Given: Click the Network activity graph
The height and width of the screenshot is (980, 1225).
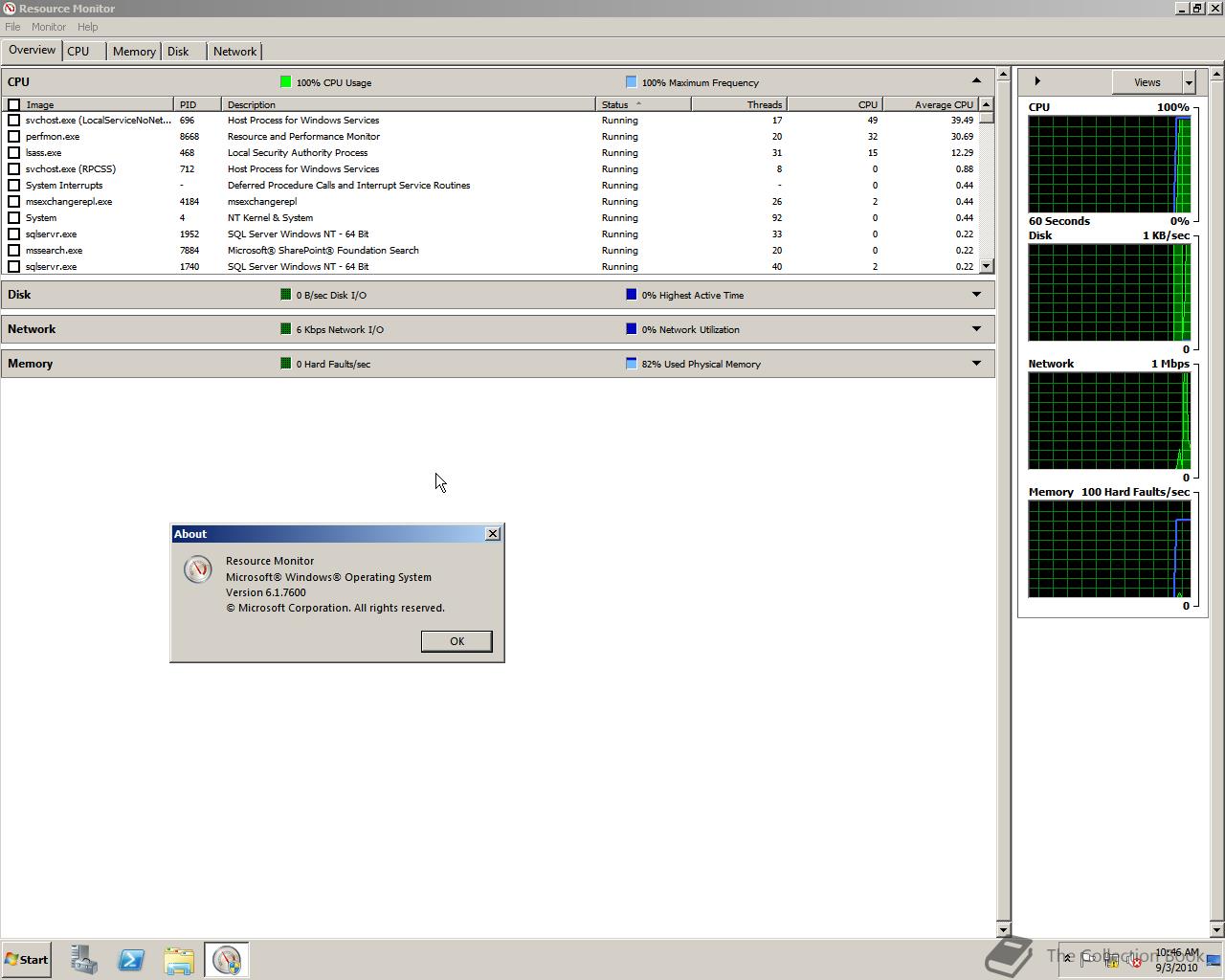Looking at the screenshot, I should [x=1109, y=420].
